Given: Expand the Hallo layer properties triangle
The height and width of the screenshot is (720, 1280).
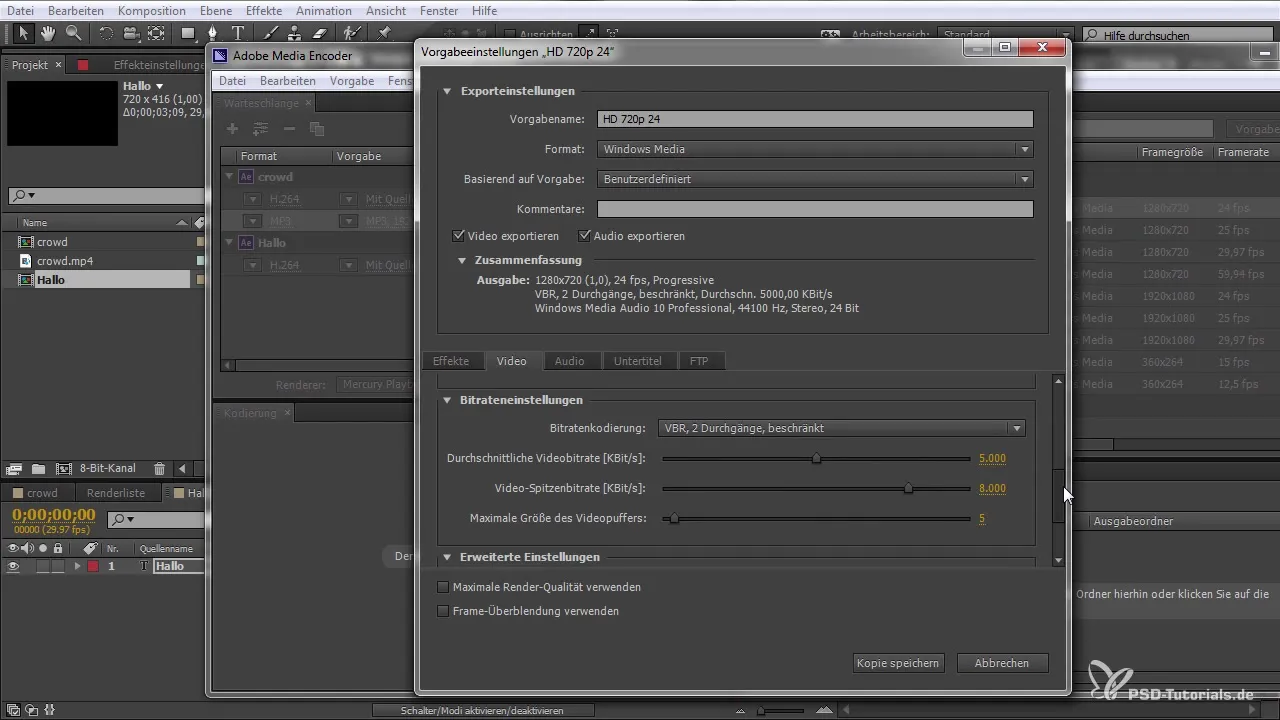Looking at the screenshot, I should [x=77, y=566].
